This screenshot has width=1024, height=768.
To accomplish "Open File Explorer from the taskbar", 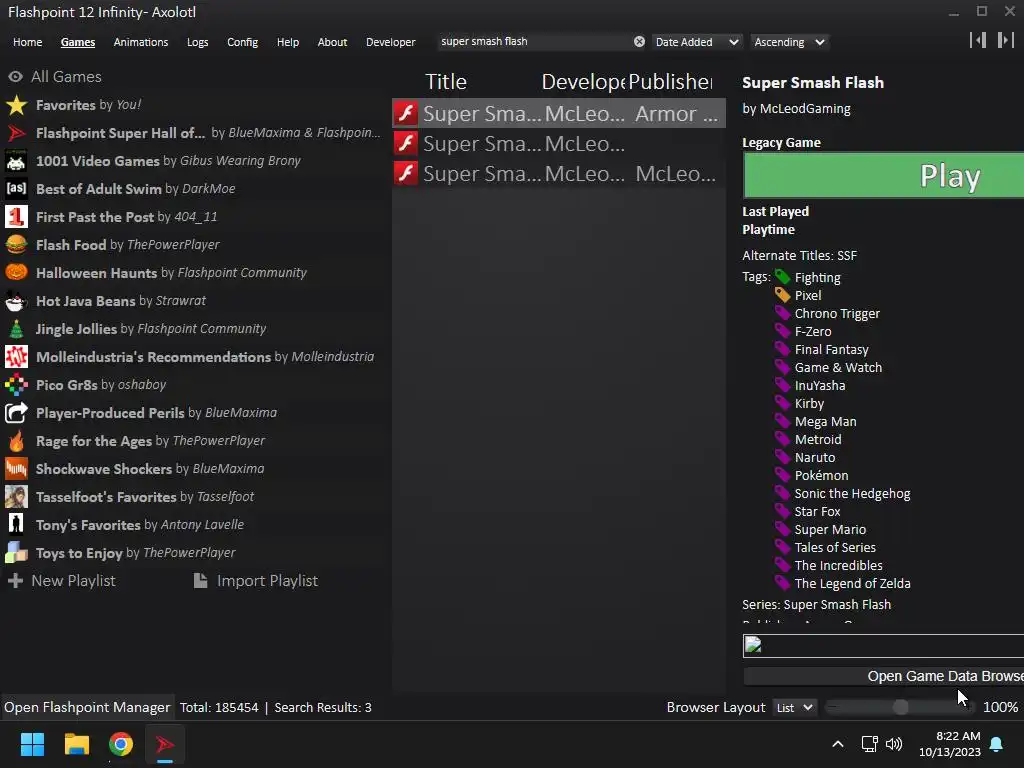I will coord(76,744).
